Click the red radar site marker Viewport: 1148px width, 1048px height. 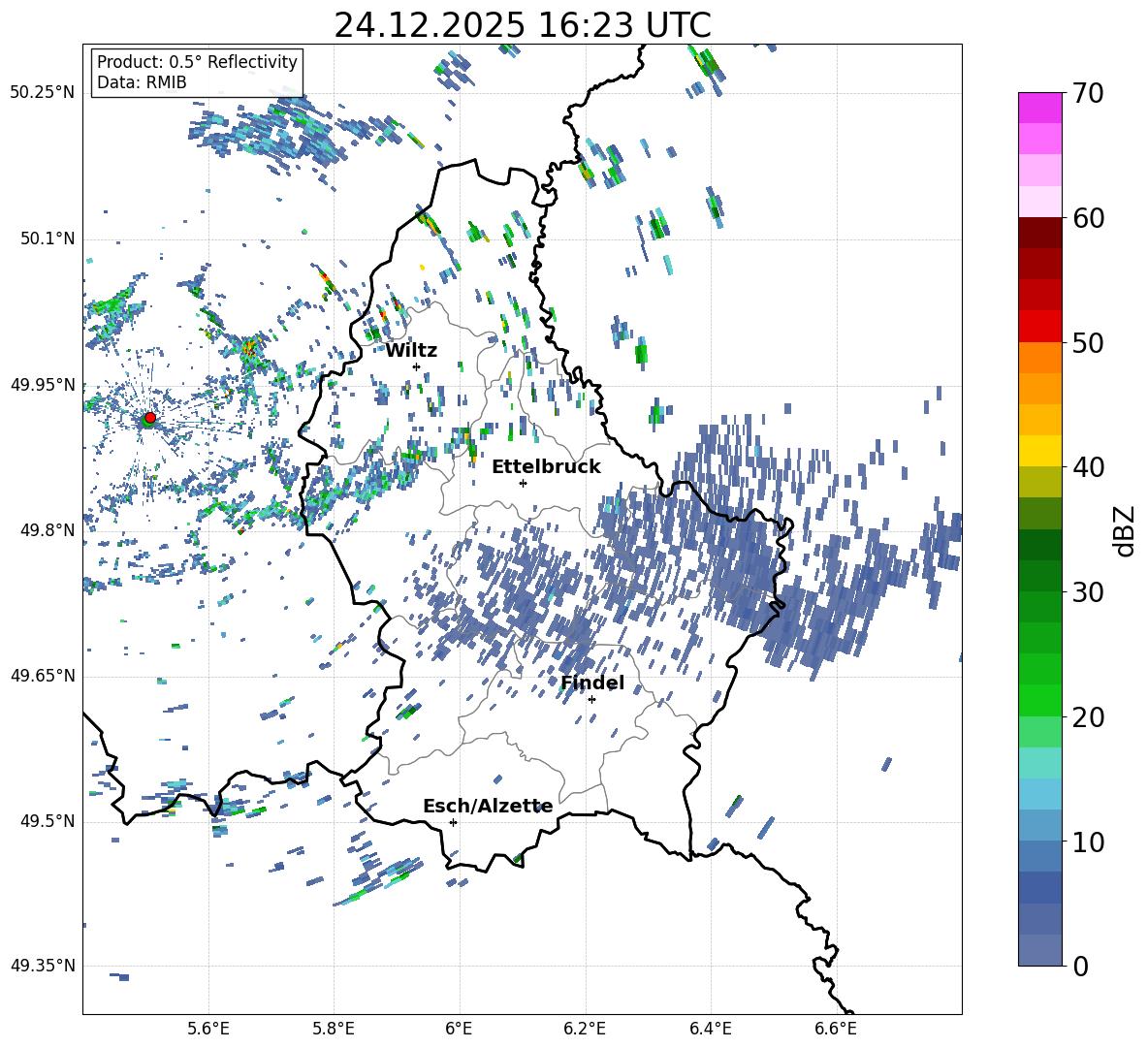150,417
